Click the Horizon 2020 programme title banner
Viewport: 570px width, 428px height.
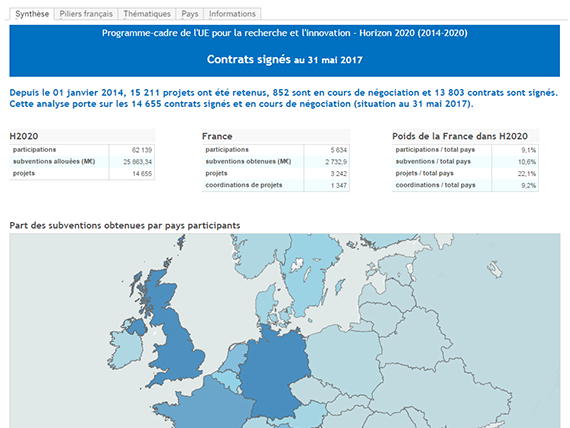pyautogui.click(x=285, y=33)
